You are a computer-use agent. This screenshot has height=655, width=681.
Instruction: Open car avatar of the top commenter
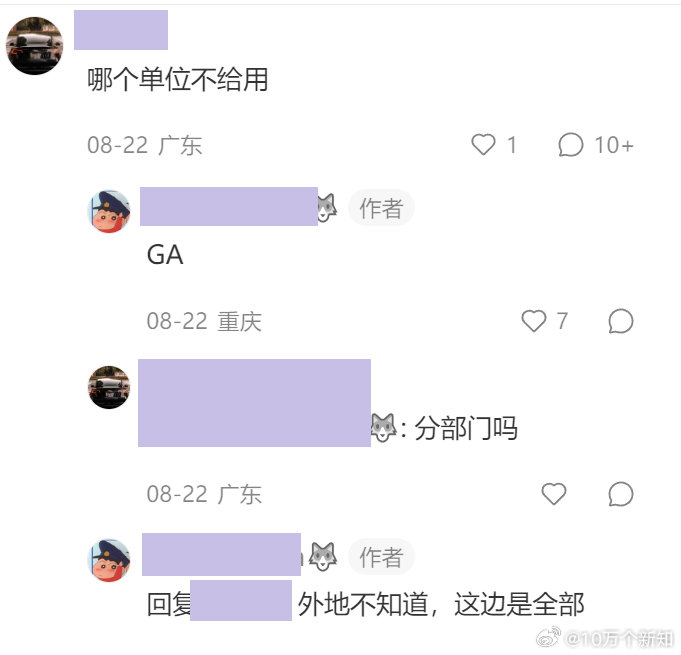click(x=34, y=46)
